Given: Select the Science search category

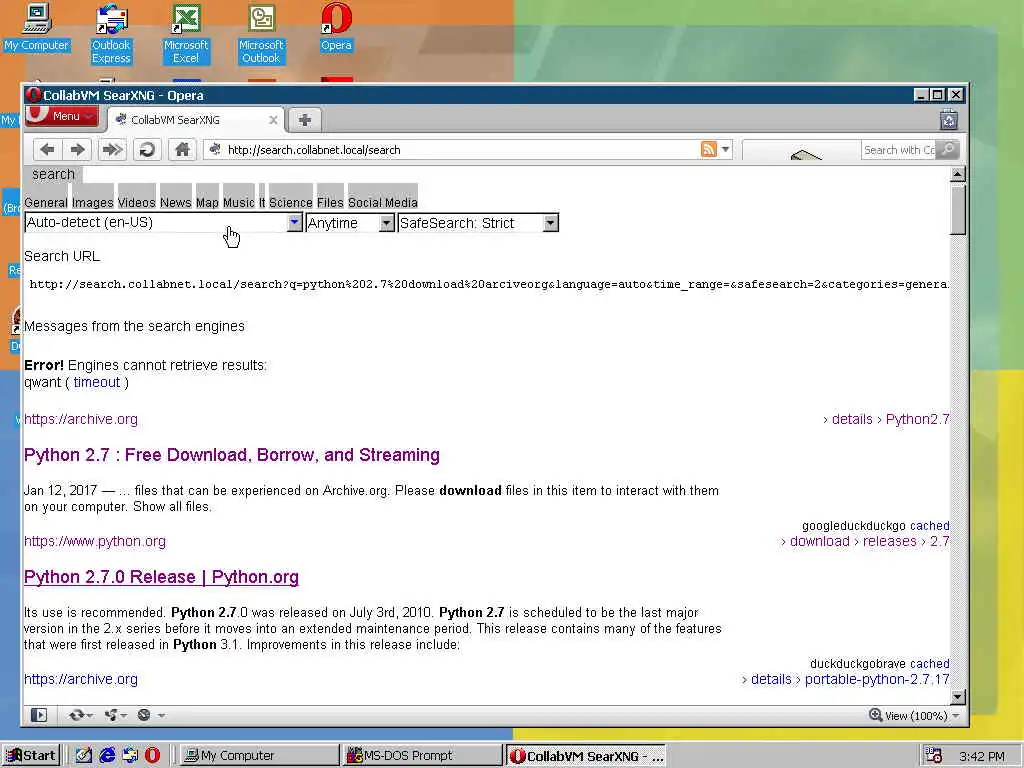Looking at the screenshot, I should click(291, 202).
